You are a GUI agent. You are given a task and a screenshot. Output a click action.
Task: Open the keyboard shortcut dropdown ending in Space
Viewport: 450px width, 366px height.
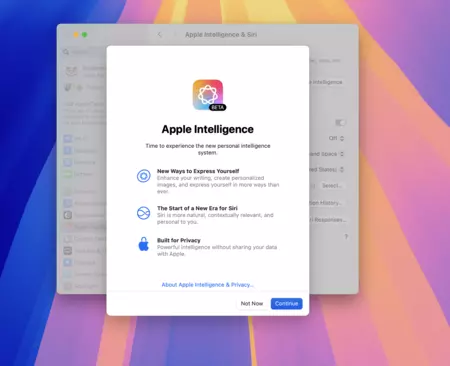(x=327, y=154)
